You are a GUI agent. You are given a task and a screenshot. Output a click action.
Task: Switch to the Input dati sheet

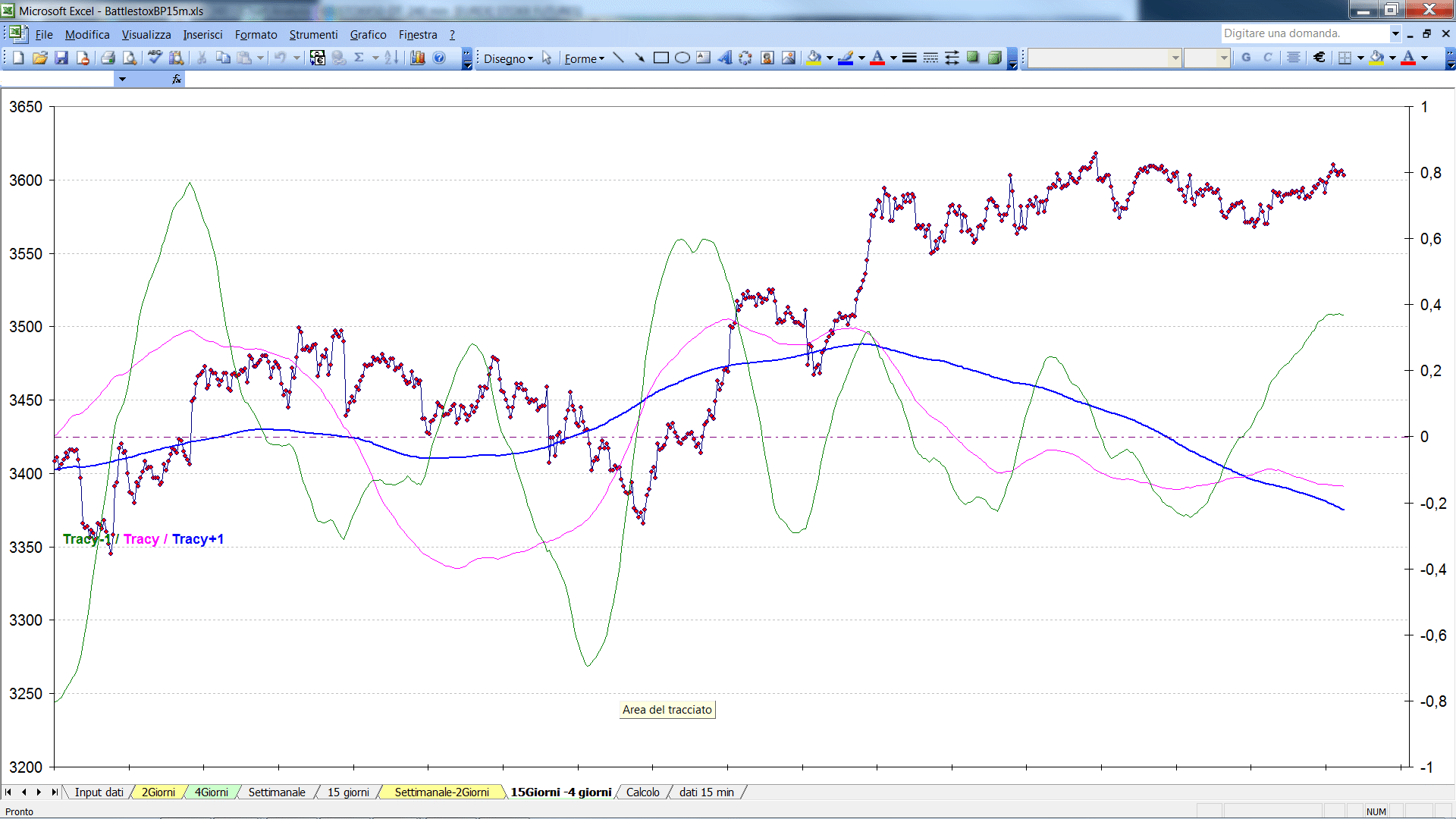99,792
